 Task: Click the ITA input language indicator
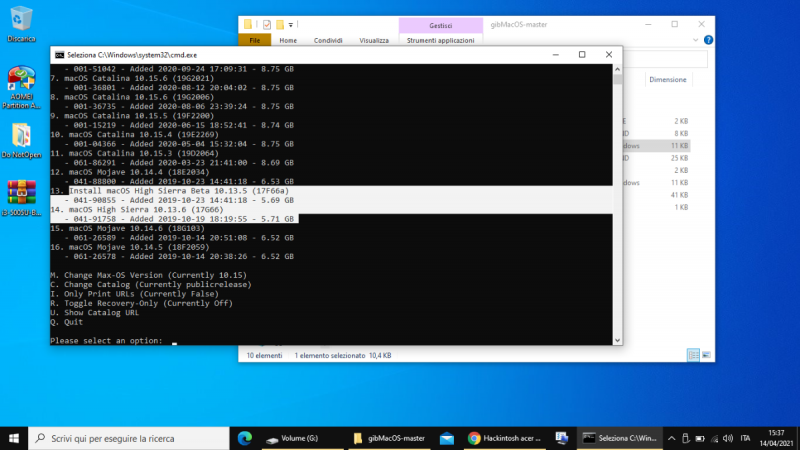(x=745, y=438)
